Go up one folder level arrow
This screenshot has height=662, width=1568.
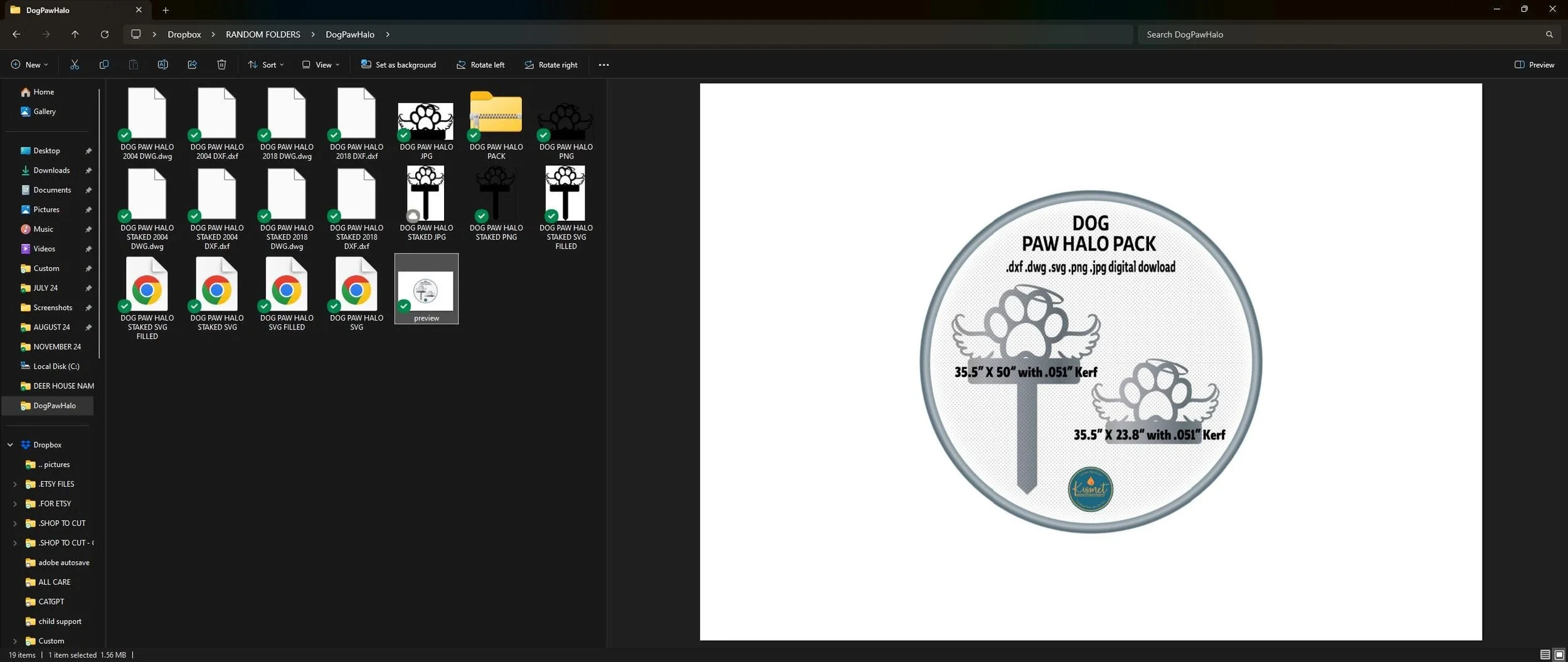75,35
